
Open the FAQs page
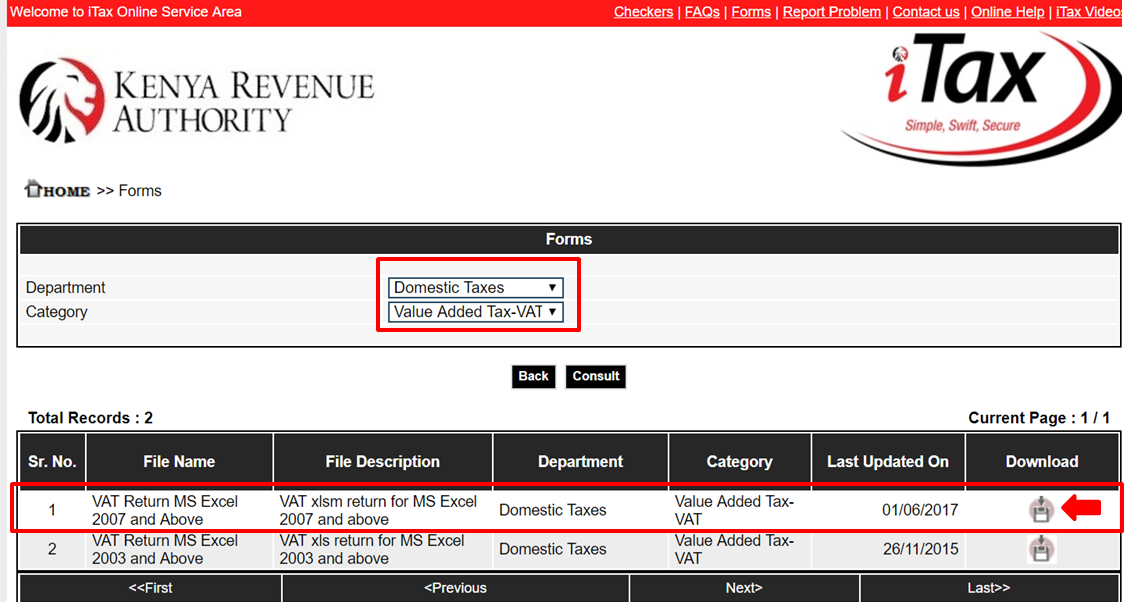click(x=701, y=12)
